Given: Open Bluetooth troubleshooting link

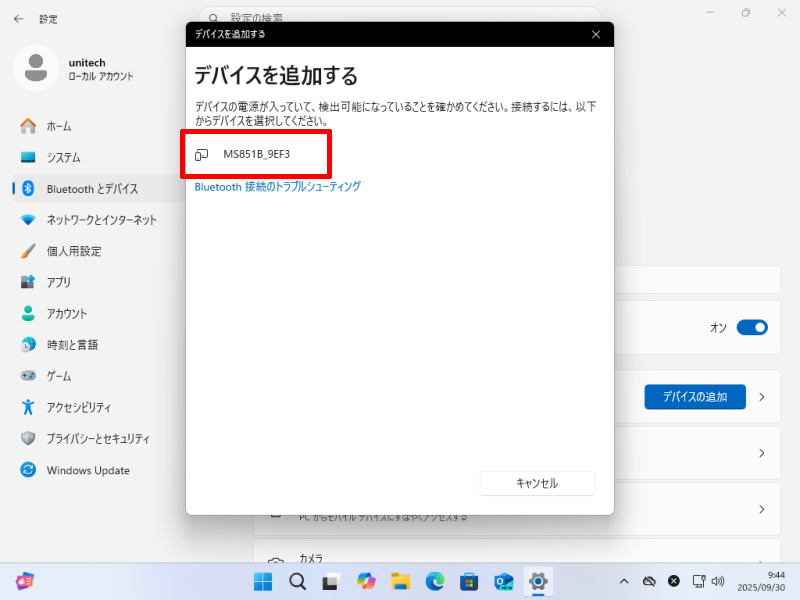Looking at the screenshot, I should click(277, 187).
